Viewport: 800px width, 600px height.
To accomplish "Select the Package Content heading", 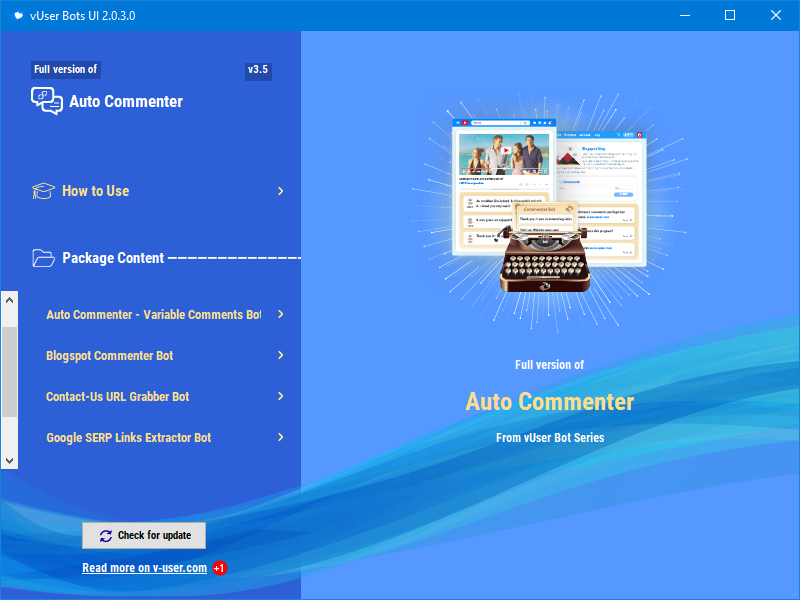I will click(113, 258).
